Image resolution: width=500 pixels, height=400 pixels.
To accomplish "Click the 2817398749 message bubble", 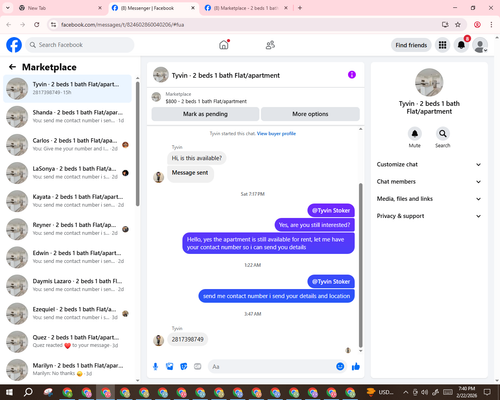I will (x=188, y=339).
